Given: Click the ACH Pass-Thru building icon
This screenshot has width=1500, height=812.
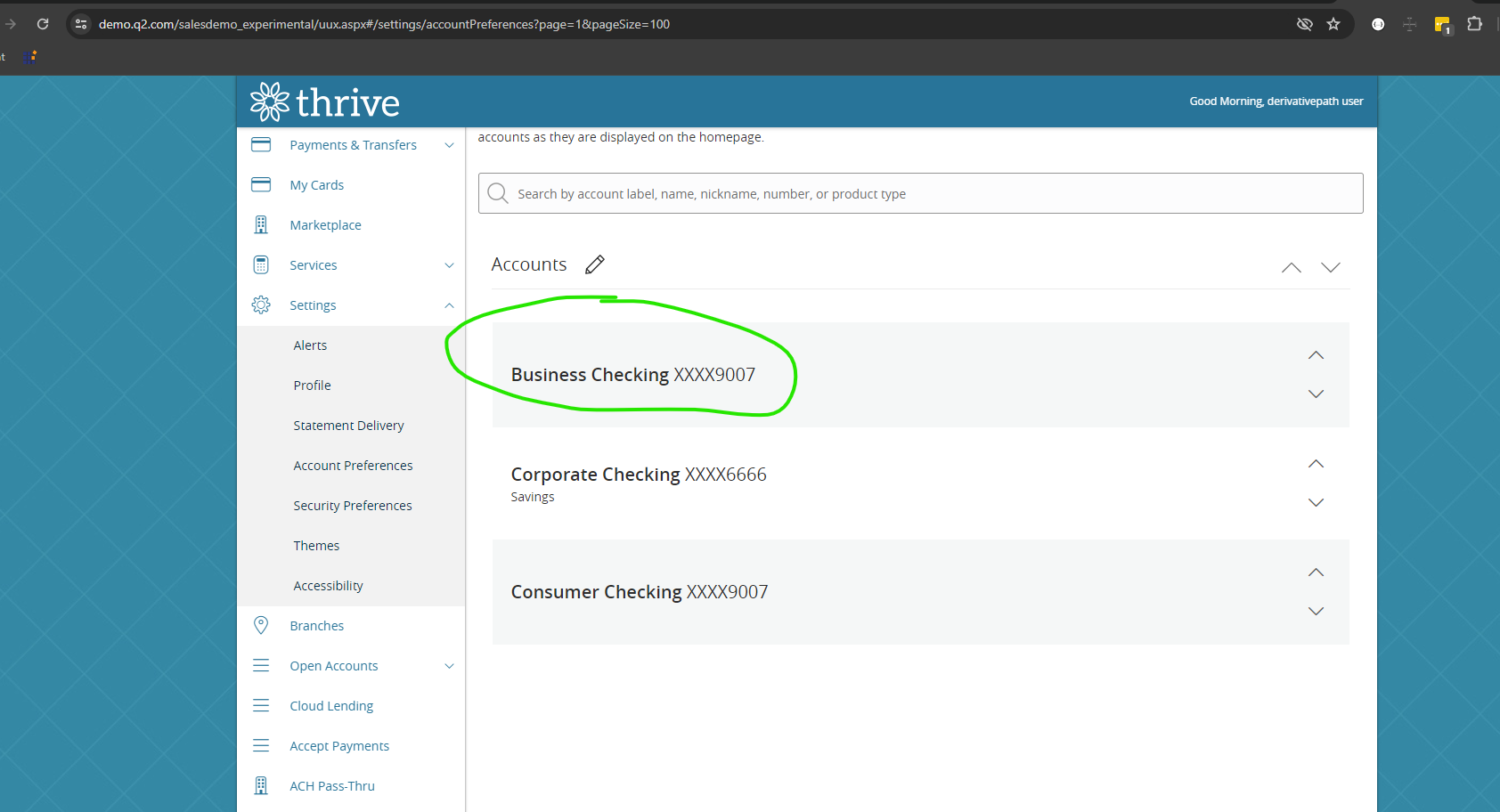Looking at the screenshot, I should [x=261, y=785].
